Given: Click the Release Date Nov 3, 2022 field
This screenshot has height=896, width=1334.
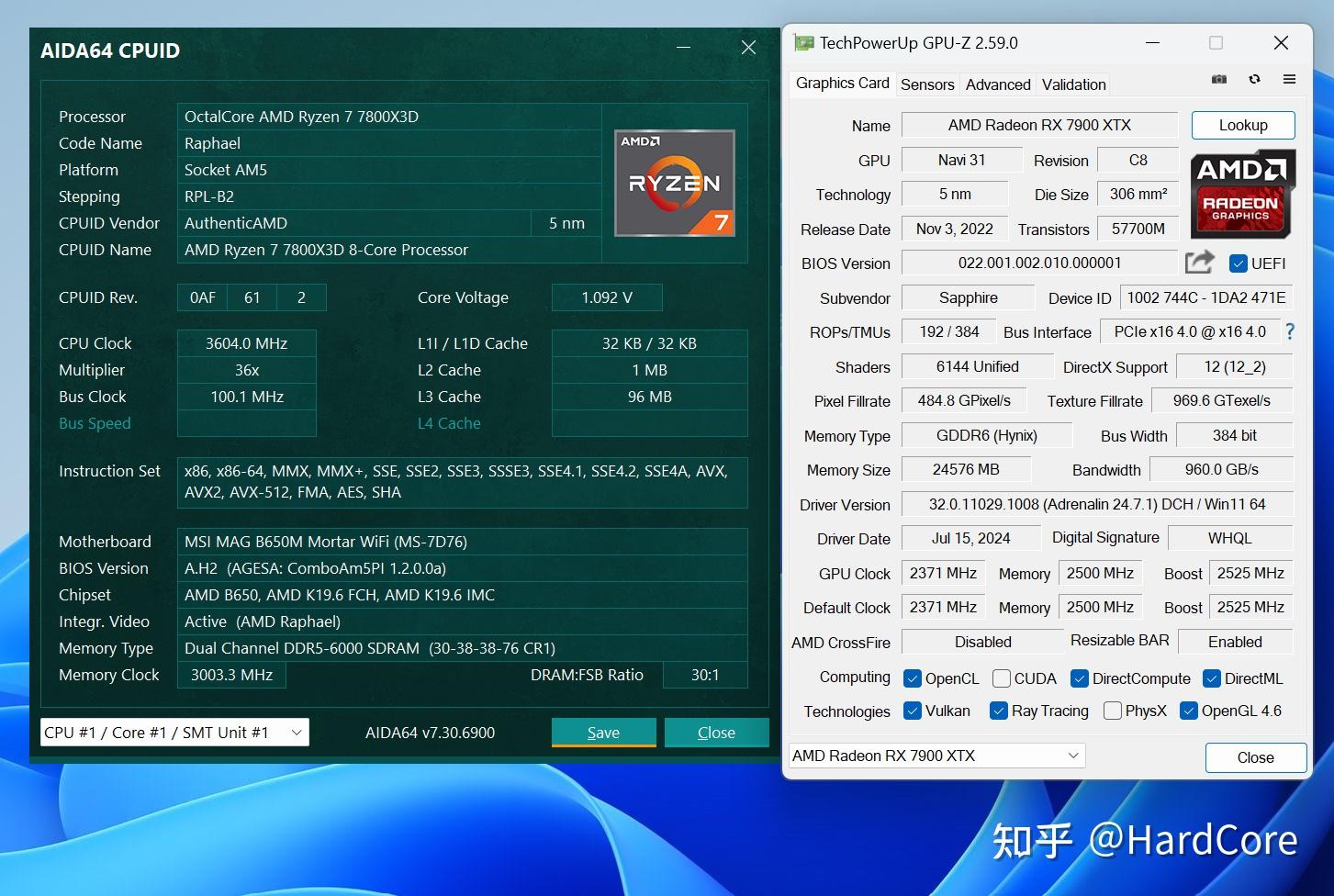Looking at the screenshot, I should click(955, 229).
